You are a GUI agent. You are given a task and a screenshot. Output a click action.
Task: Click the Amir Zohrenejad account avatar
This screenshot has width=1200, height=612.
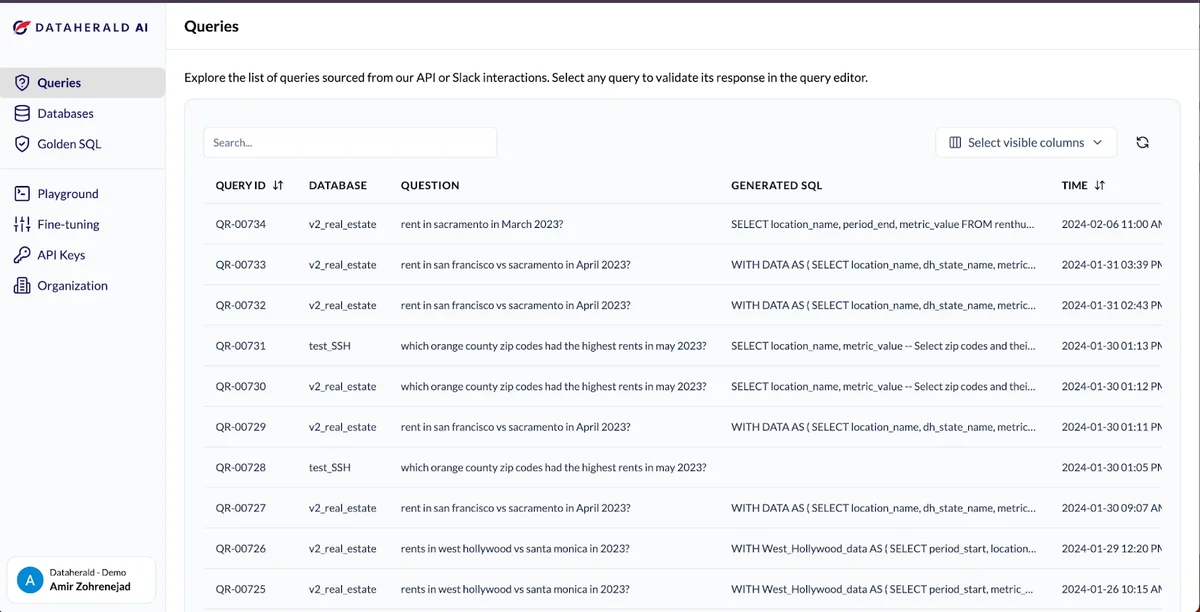pos(30,579)
